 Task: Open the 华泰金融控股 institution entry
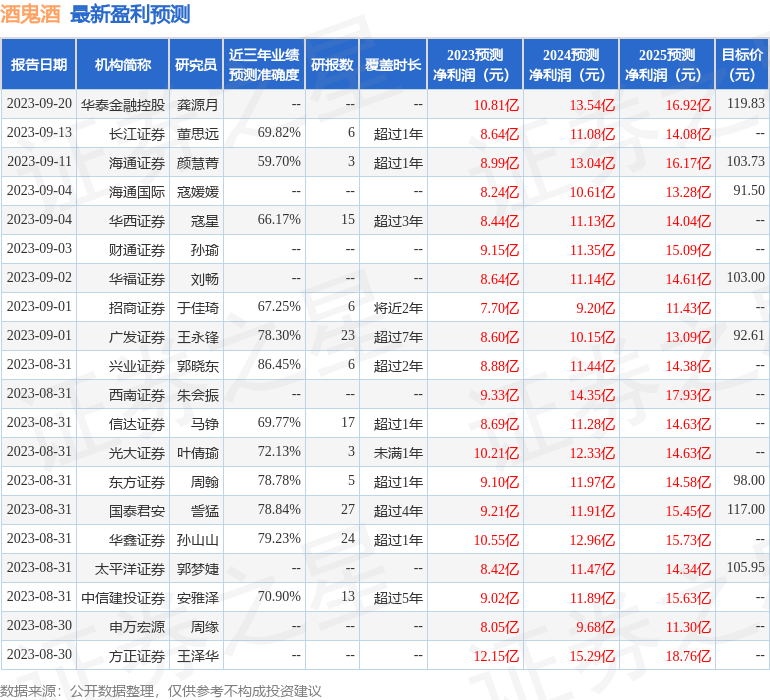tap(123, 104)
